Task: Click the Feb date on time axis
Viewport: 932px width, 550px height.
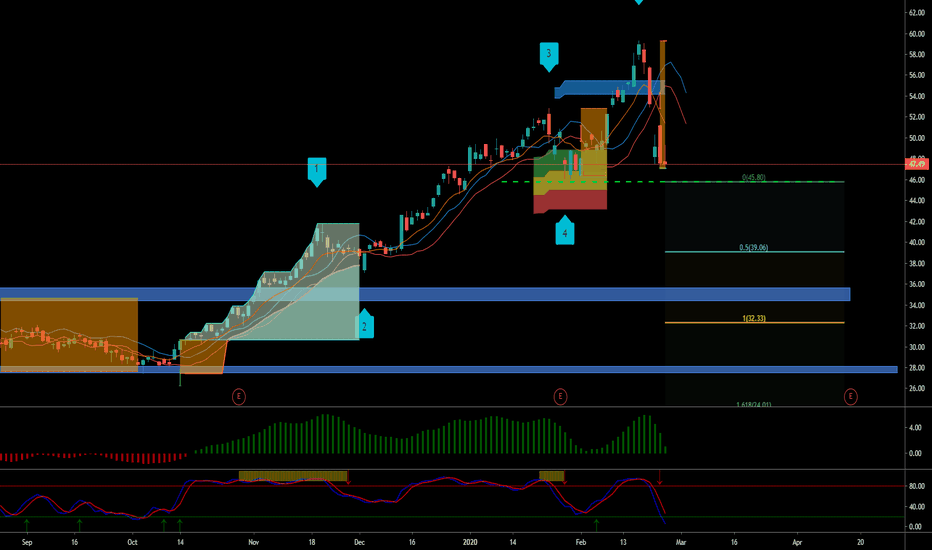Action: 581,542
